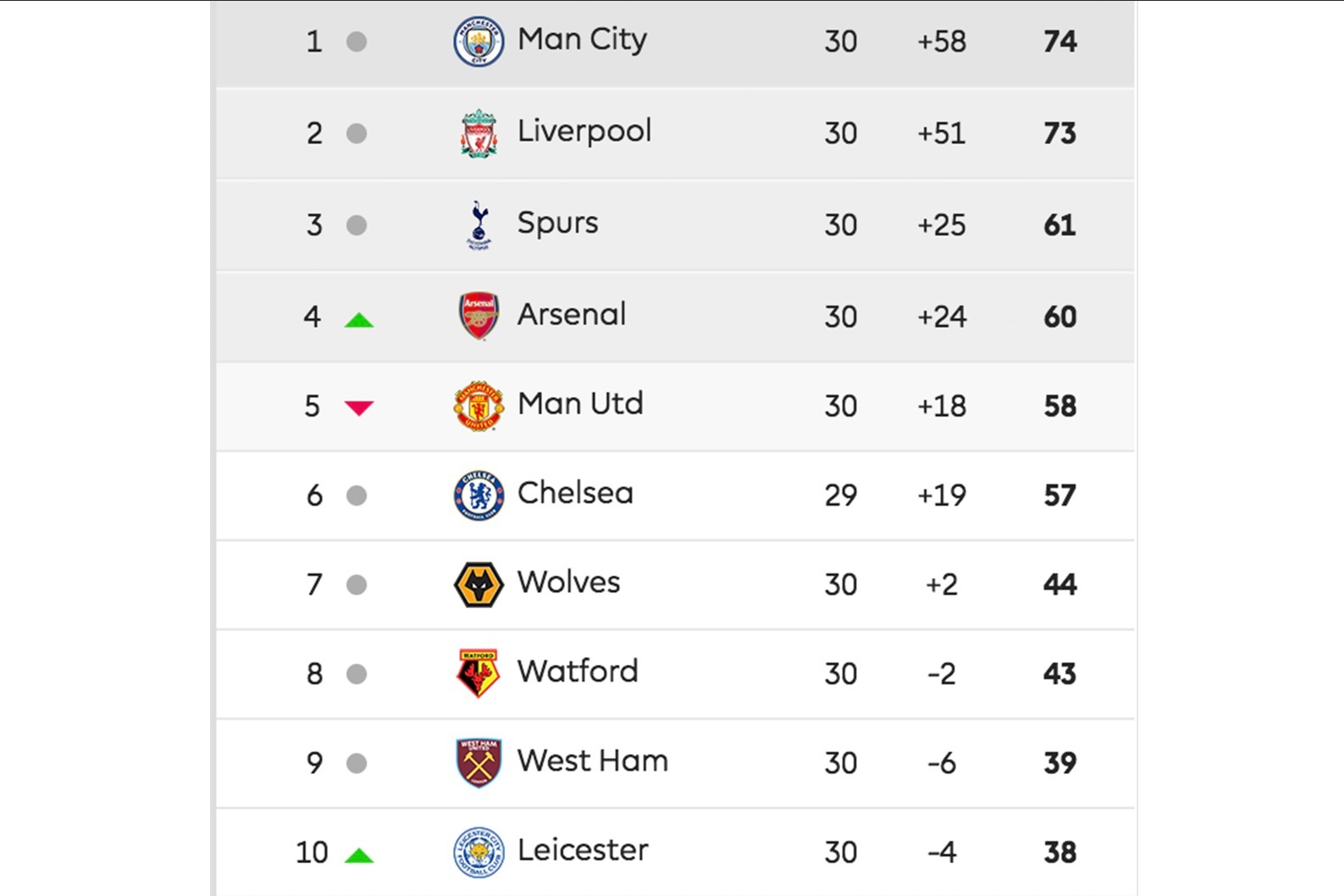Click the Liverpool club crest

pyautogui.click(x=478, y=133)
